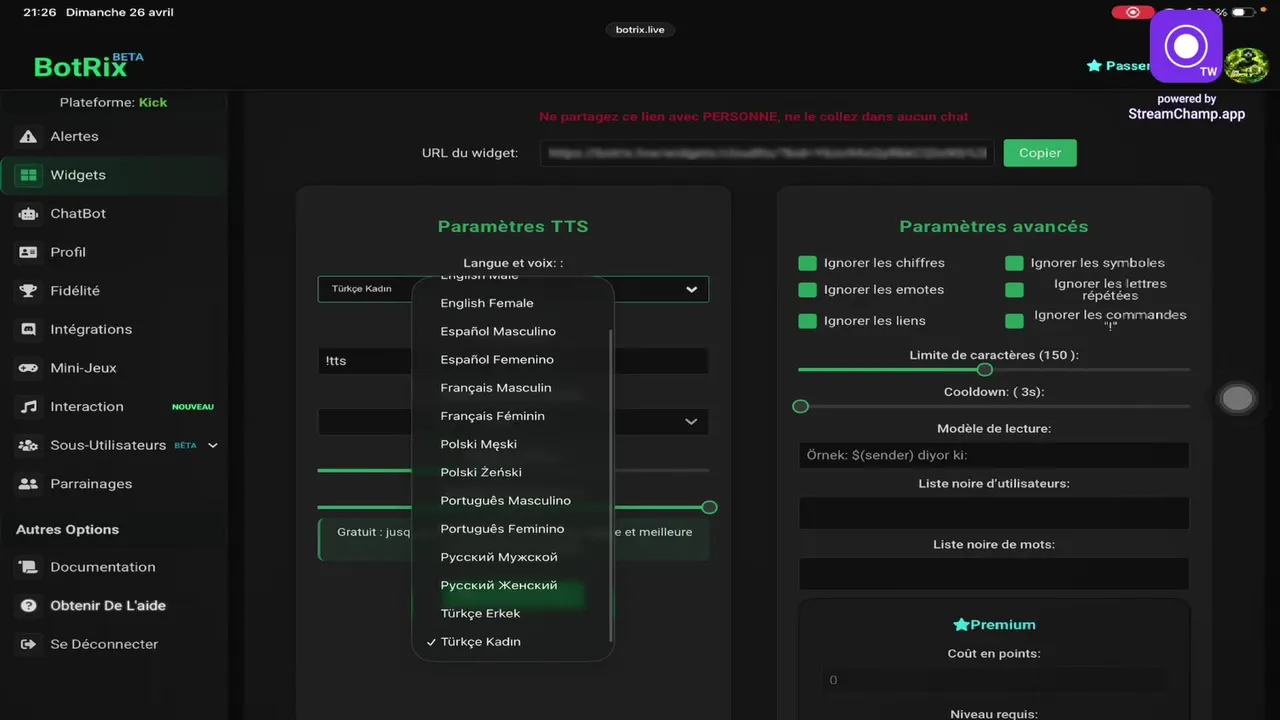Screen dimensions: 1280x720
Task: Click the Documentation icon in sidebar
Action: (x=29, y=567)
